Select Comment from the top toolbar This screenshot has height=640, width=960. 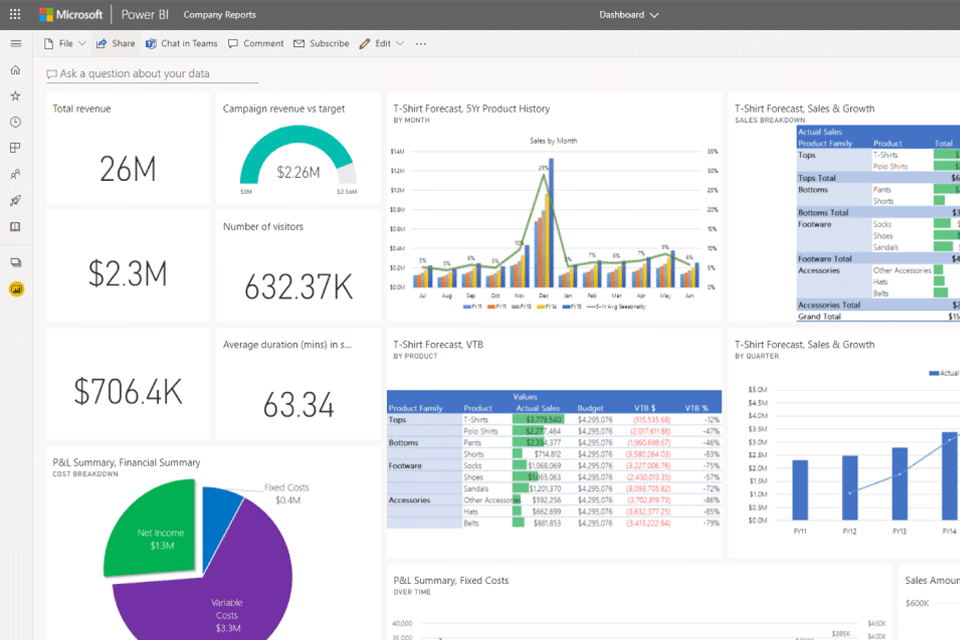click(255, 43)
